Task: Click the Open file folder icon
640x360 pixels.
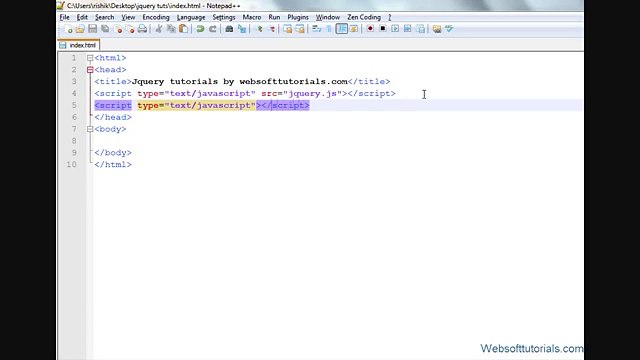Action: tap(80, 29)
